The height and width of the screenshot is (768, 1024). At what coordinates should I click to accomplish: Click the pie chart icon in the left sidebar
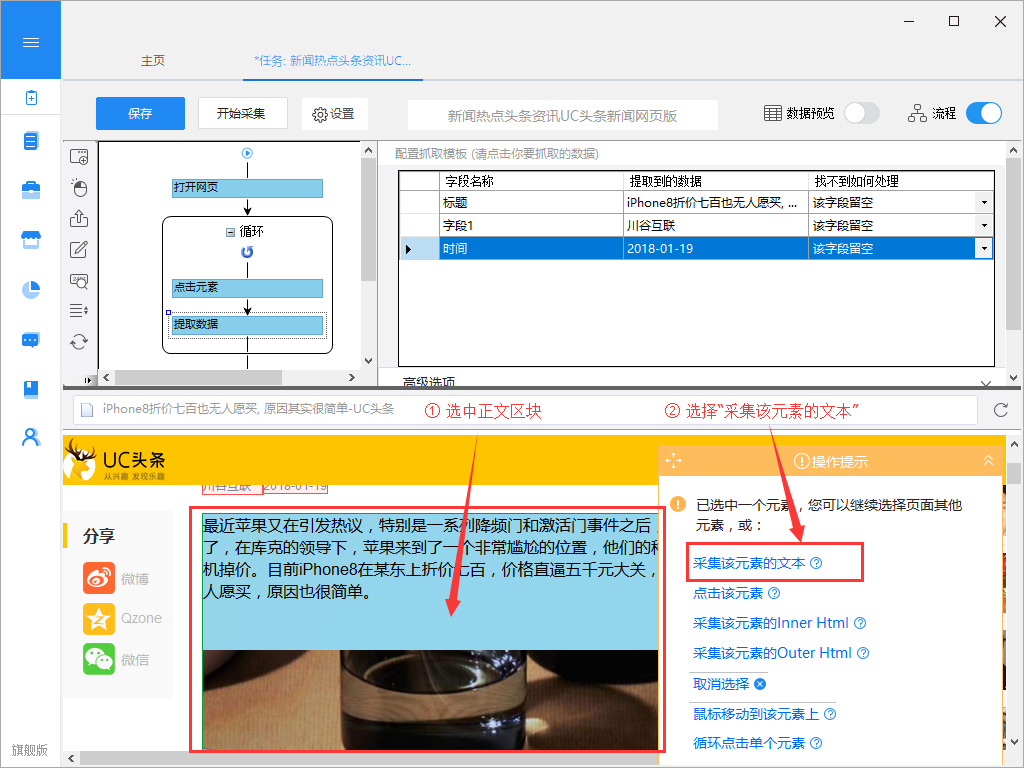pos(31,289)
